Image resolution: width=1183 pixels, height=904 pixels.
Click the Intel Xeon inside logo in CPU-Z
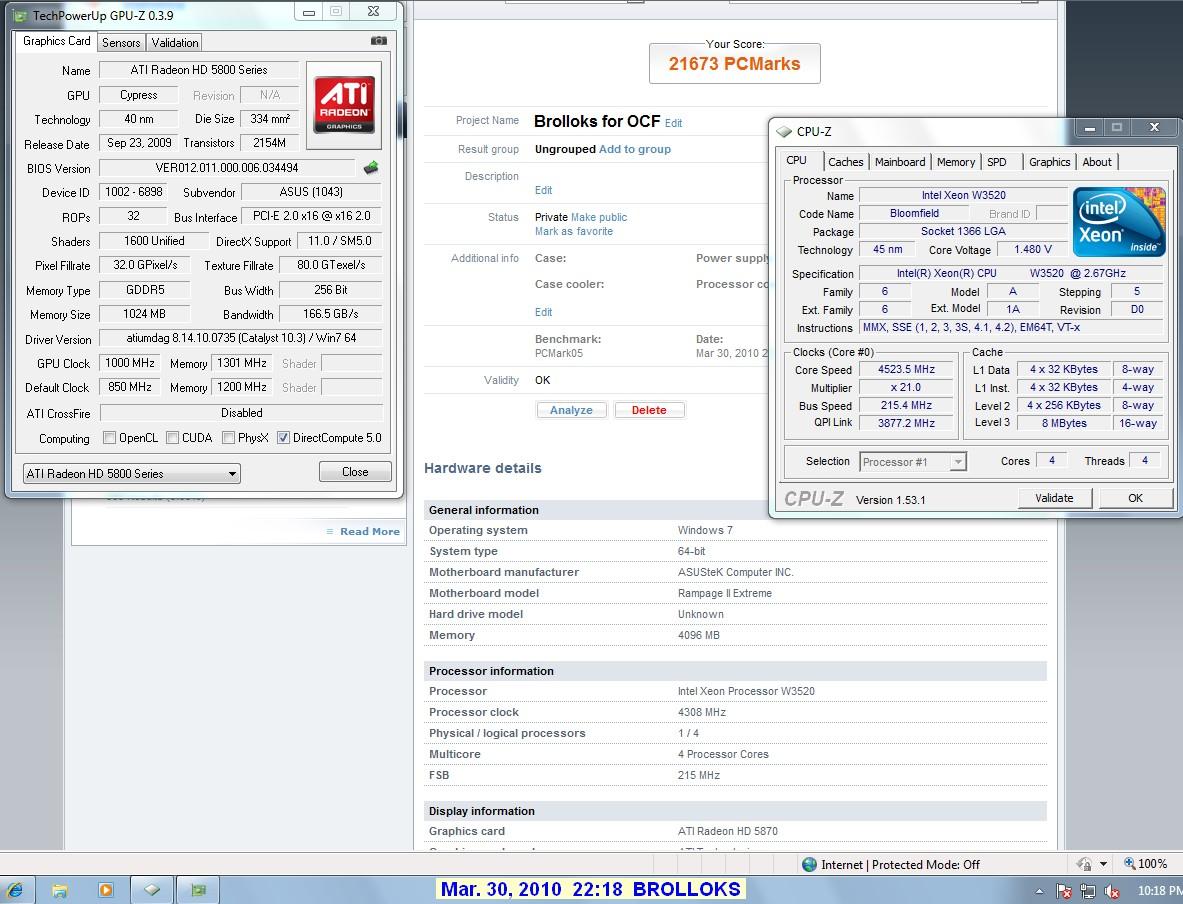pos(1119,222)
